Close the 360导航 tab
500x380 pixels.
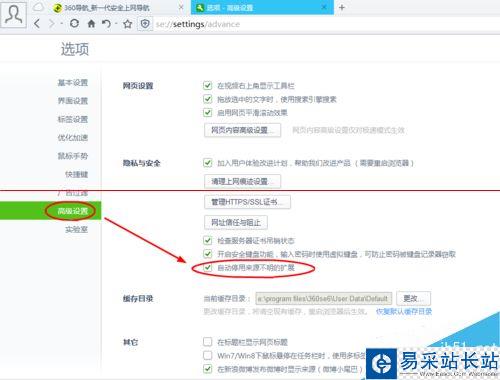coord(181,7)
